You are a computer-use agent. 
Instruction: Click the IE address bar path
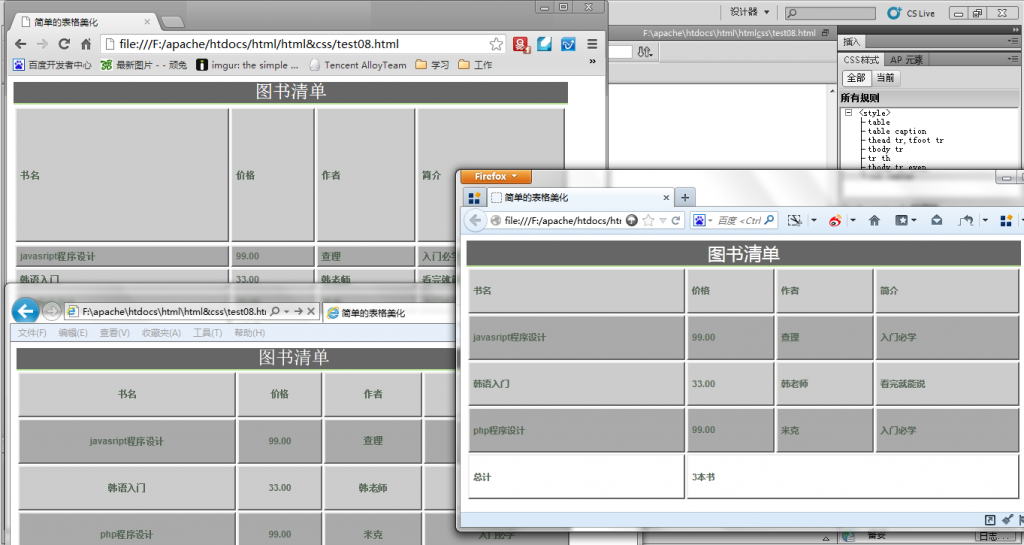[x=174, y=311]
